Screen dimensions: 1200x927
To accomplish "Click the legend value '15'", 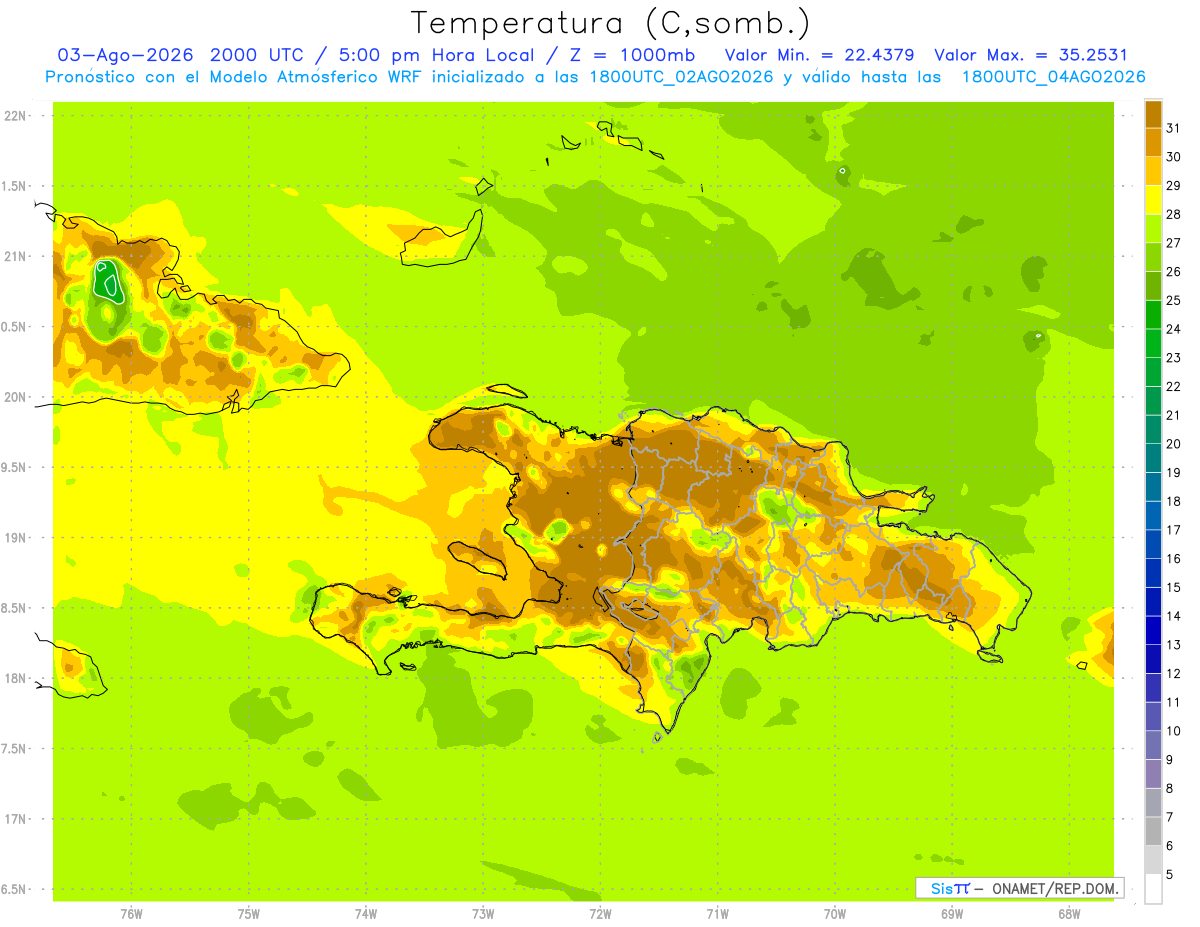I will (x=1173, y=587).
